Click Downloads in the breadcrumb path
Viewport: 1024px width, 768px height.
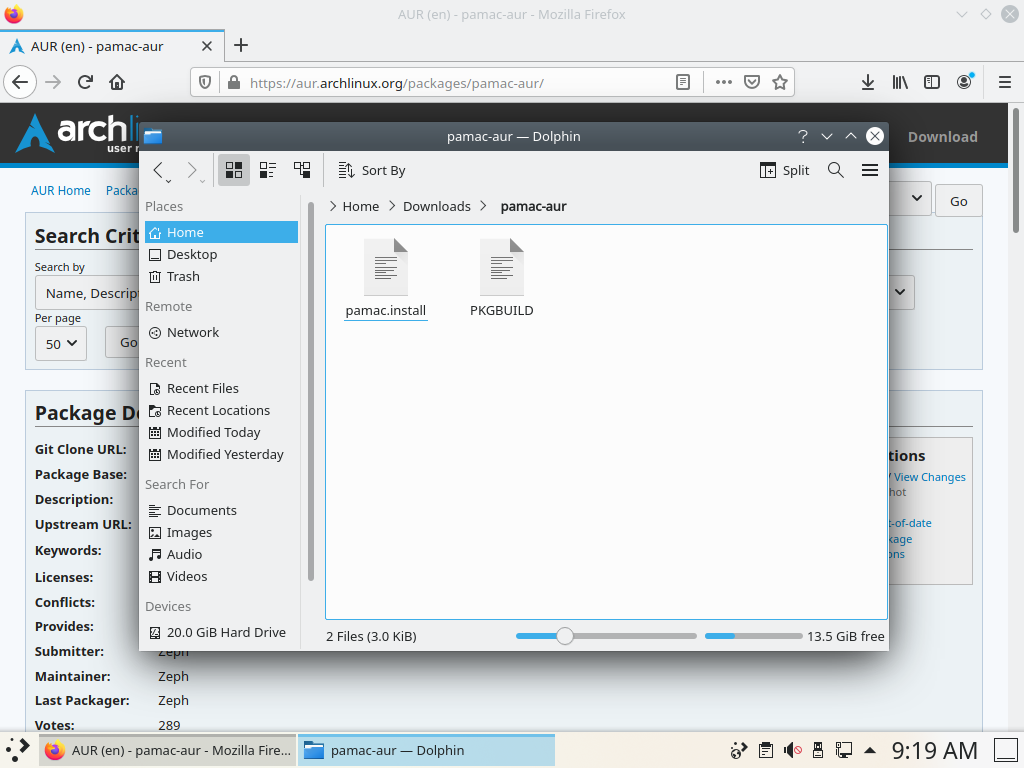[x=436, y=206]
